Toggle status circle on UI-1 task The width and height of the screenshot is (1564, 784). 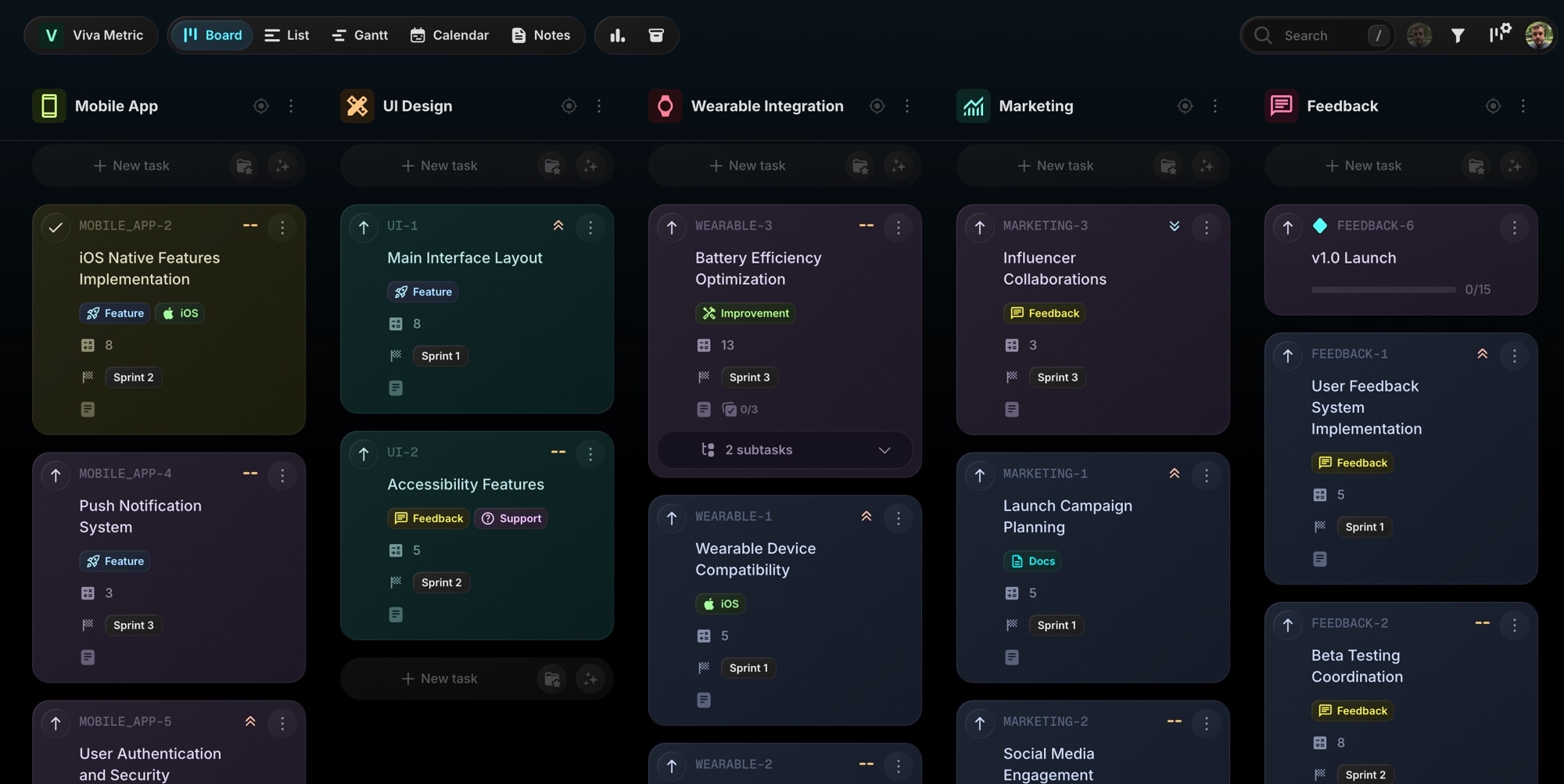(x=364, y=227)
